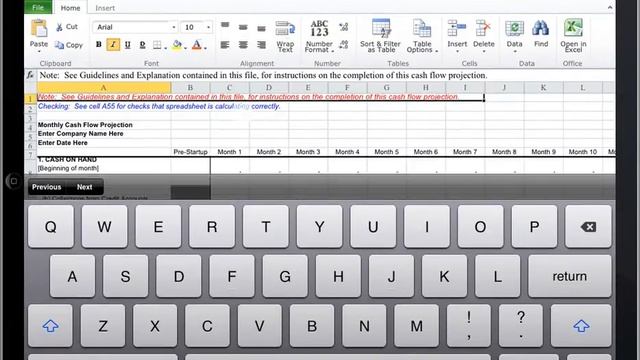The image size is (640, 360).
Task: Click the 'Month 10' cell
Action: click(583, 152)
